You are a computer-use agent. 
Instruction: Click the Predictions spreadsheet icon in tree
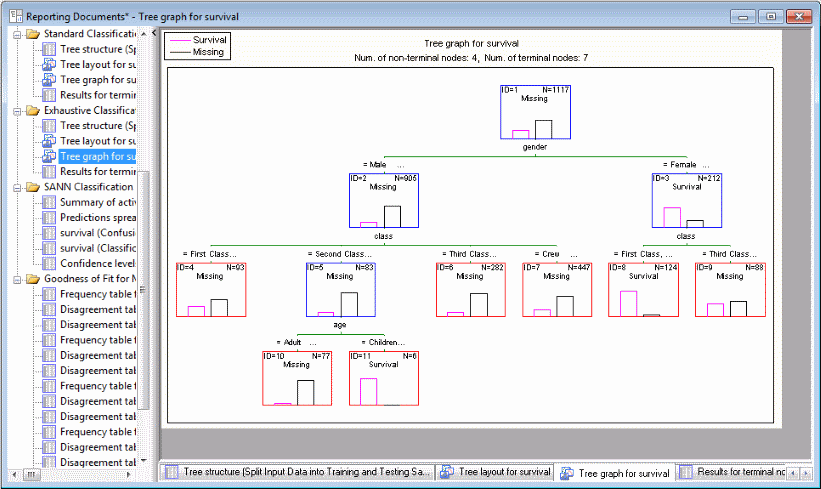click(x=49, y=217)
